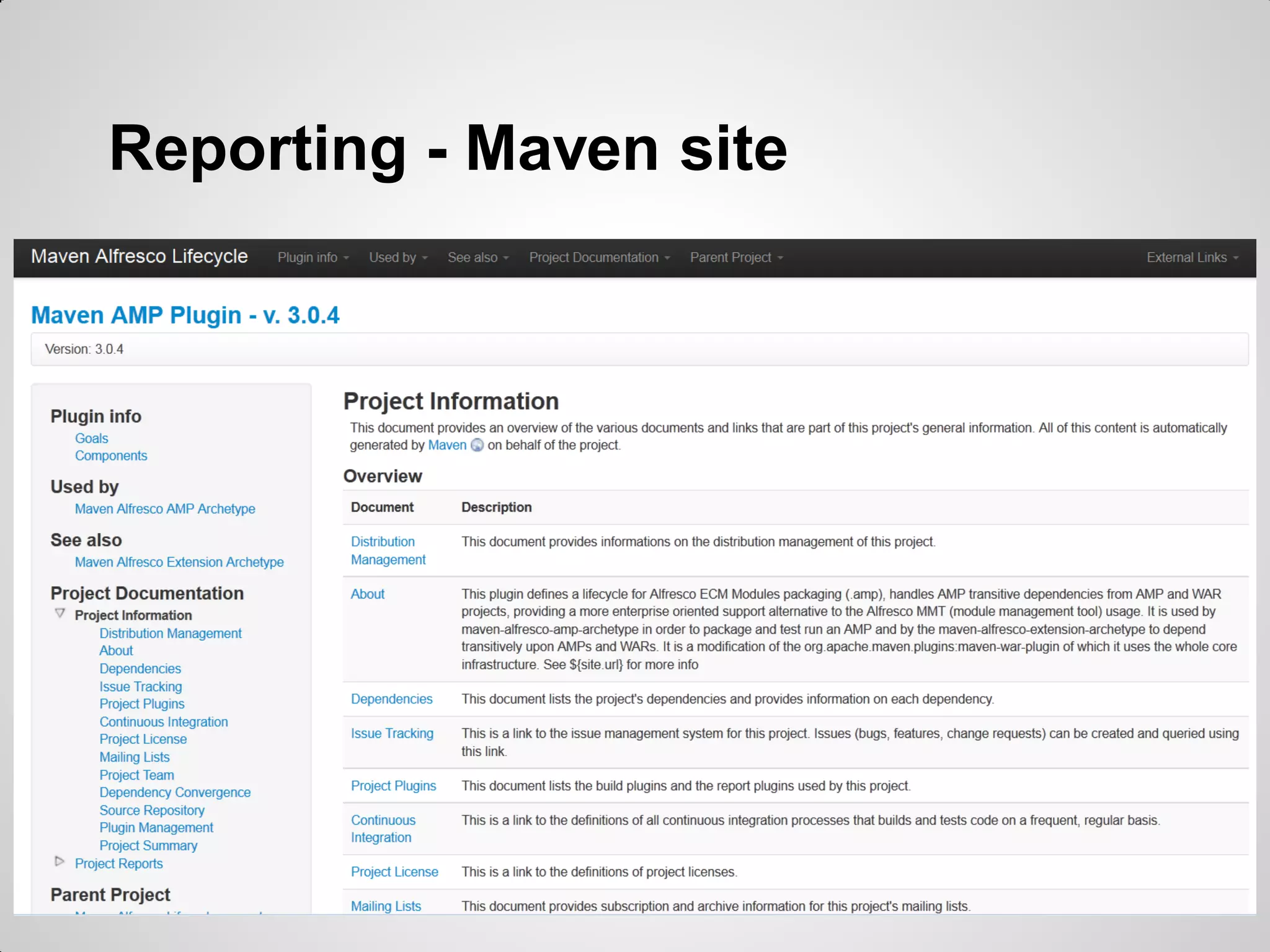
Task: Select Project License in the sidebar tree
Action: tap(143, 739)
